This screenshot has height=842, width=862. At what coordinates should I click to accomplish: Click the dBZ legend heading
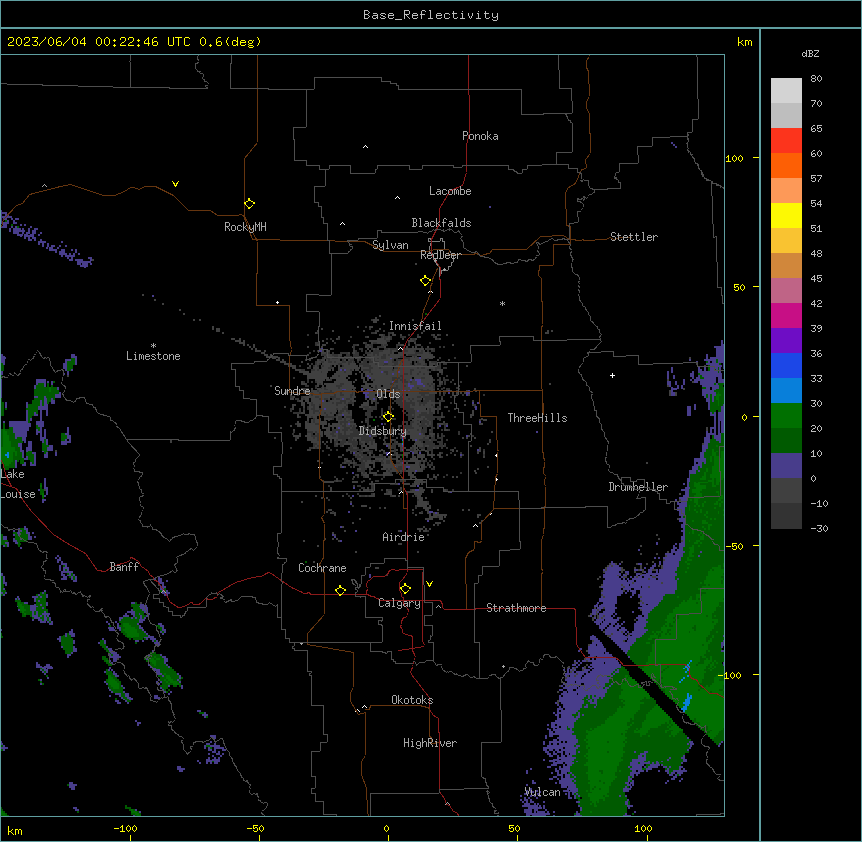click(810, 54)
